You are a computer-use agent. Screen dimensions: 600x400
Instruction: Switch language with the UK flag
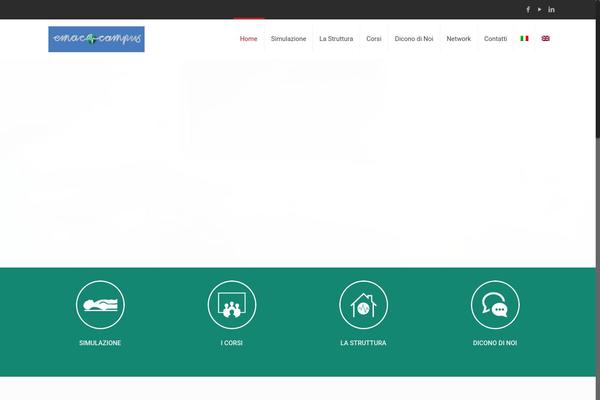click(x=546, y=38)
